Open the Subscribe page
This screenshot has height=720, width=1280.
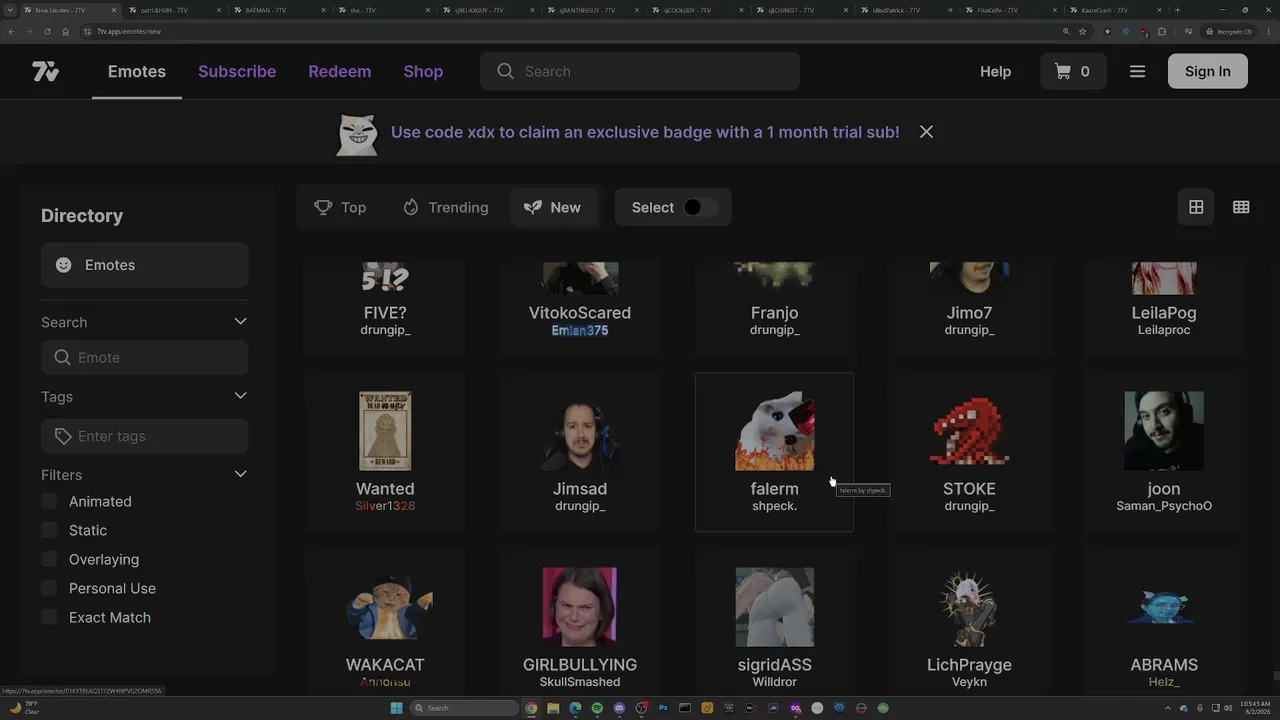click(x=237, y=71)
